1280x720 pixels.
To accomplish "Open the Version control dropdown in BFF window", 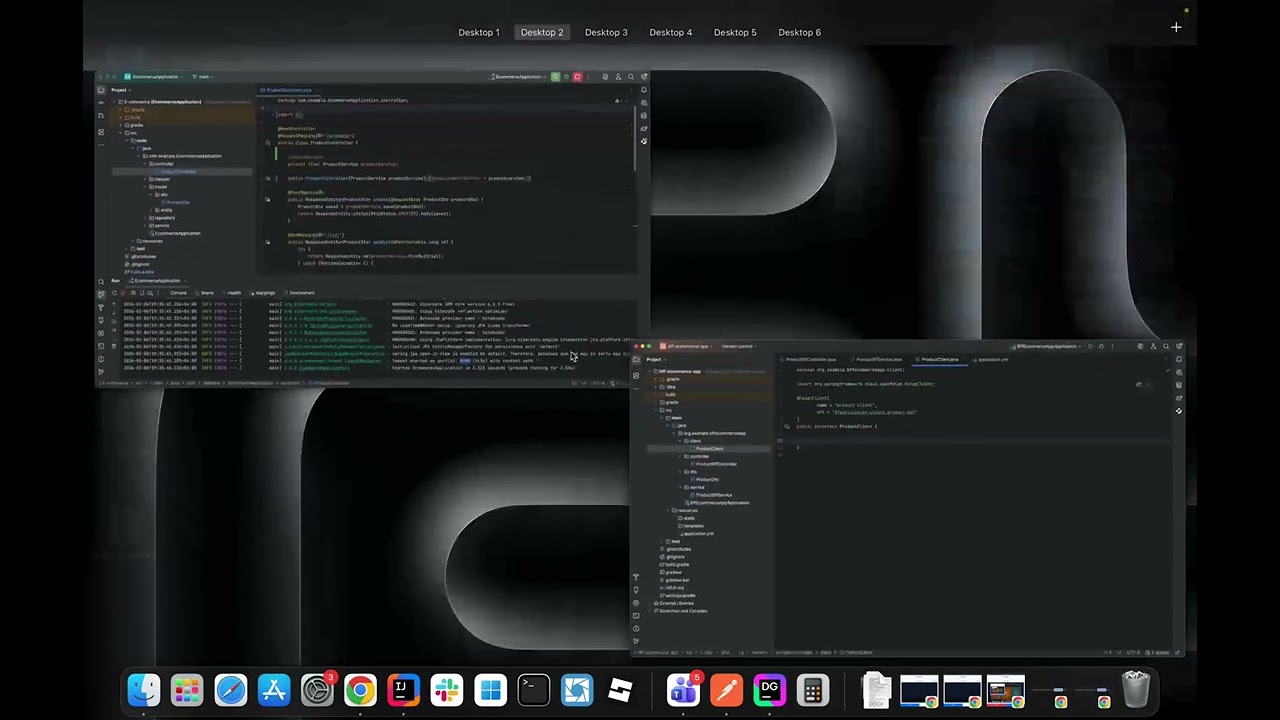I will (x=738, y=346).
